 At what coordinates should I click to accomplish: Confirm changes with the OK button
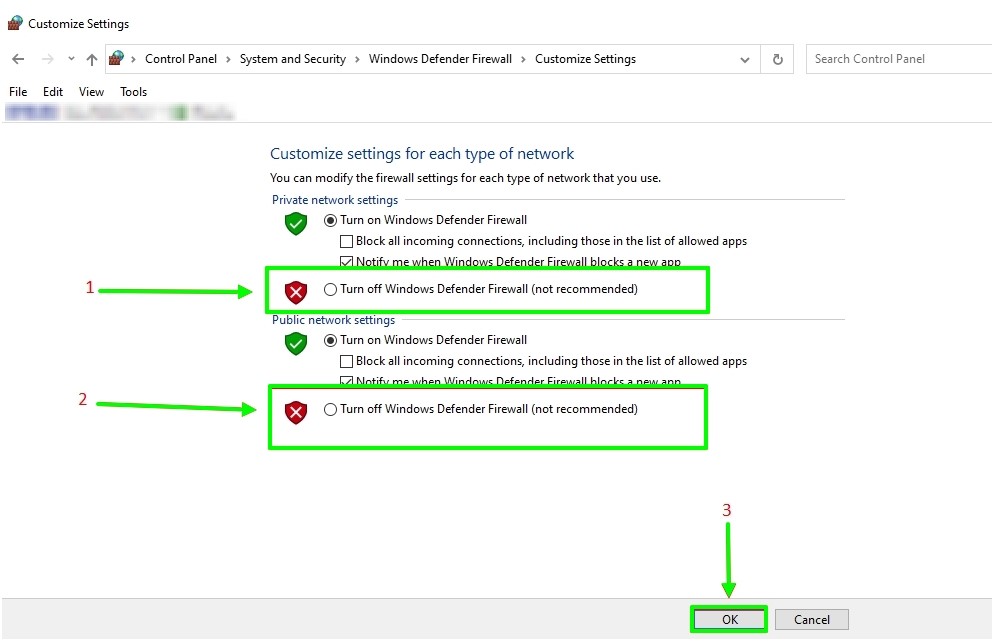pos(729,619)
